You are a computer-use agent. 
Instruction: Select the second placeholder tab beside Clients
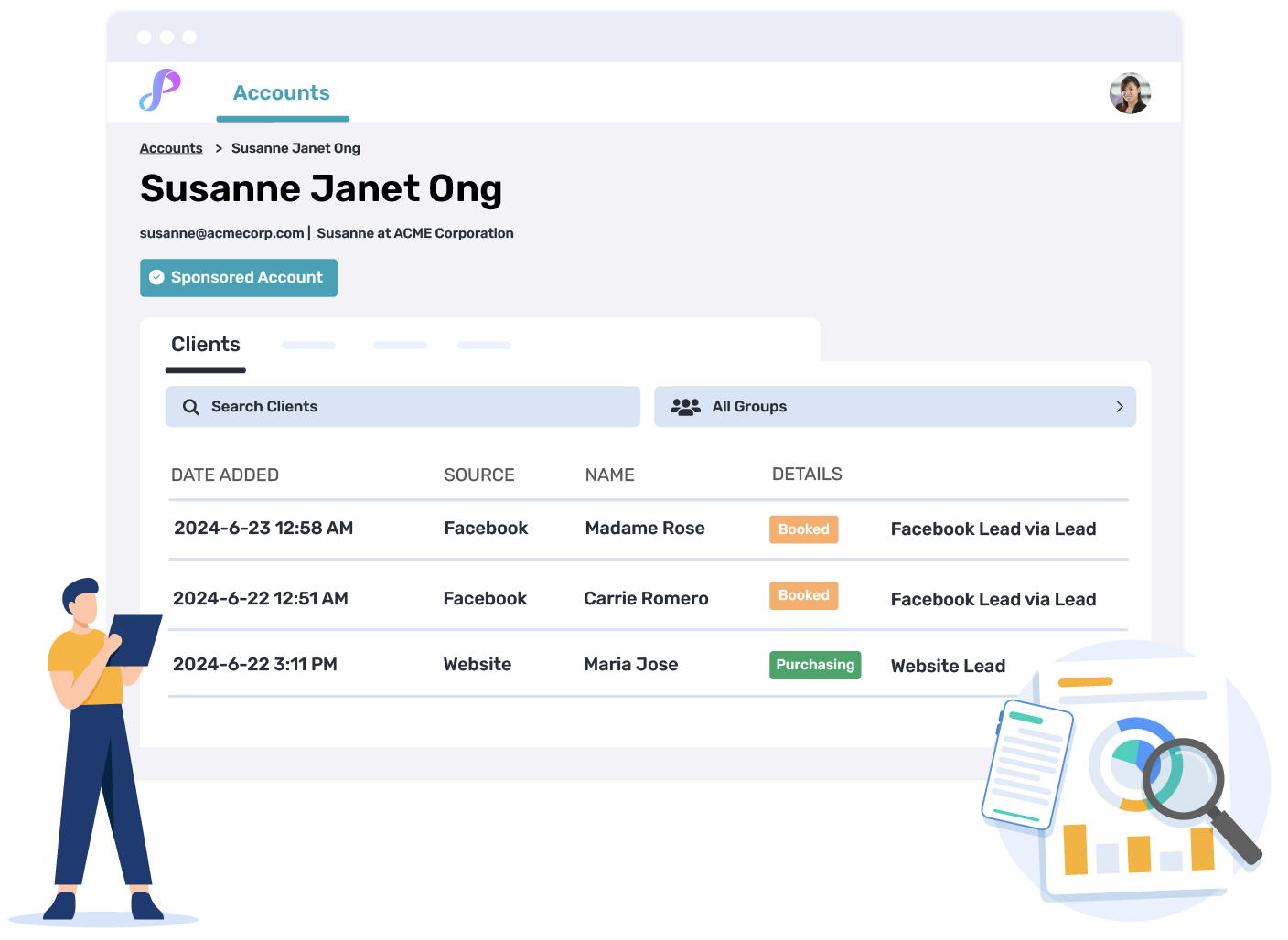pyautogui.click(x=400, y=346)
